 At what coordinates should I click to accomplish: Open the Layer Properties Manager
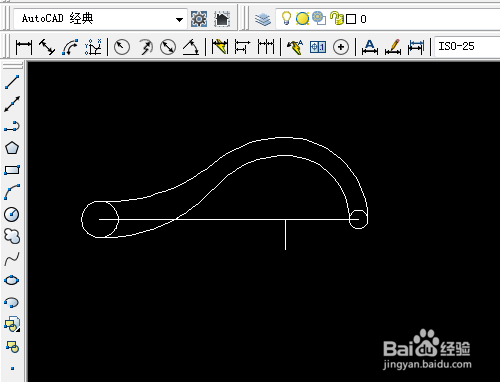(263, 19)
